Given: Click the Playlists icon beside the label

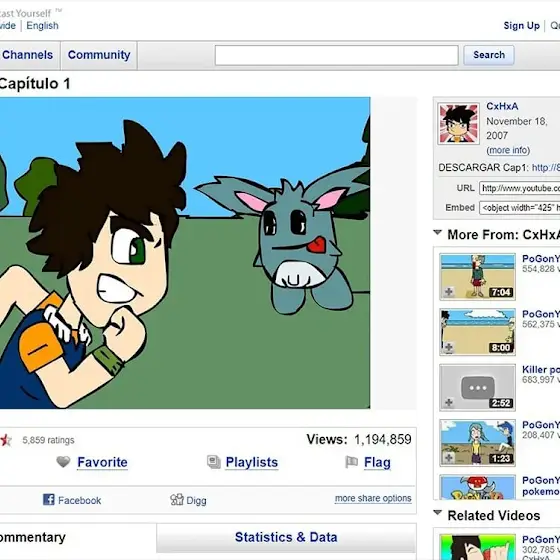Looking at the screenshot, I should 214,462.
